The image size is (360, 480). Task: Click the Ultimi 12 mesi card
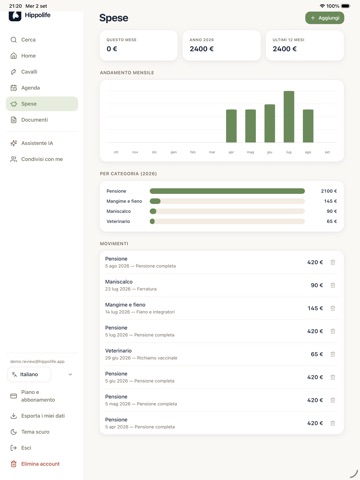point(305,45)
